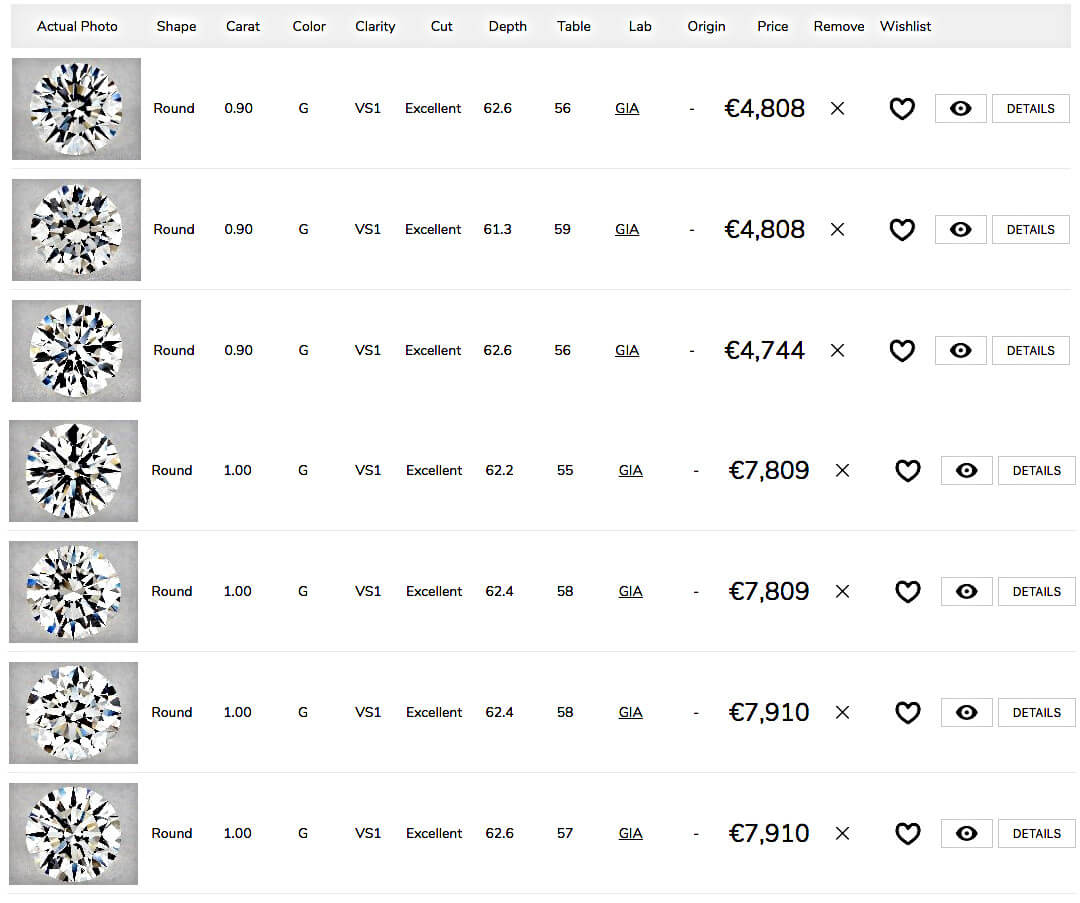Image resolution: width=1080 pixels, height=903 pixels.
Task: Open DETAILS for the first €4,808 diamond
Action: 1030,109
